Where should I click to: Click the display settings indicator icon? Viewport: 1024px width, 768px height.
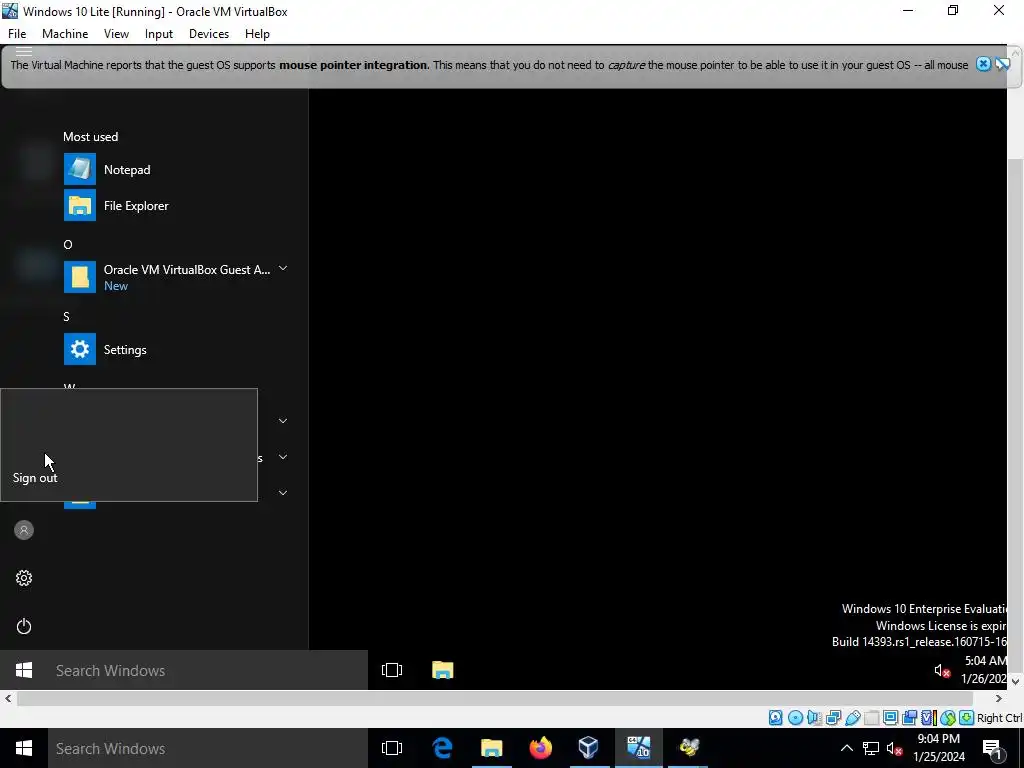[890, 718]
